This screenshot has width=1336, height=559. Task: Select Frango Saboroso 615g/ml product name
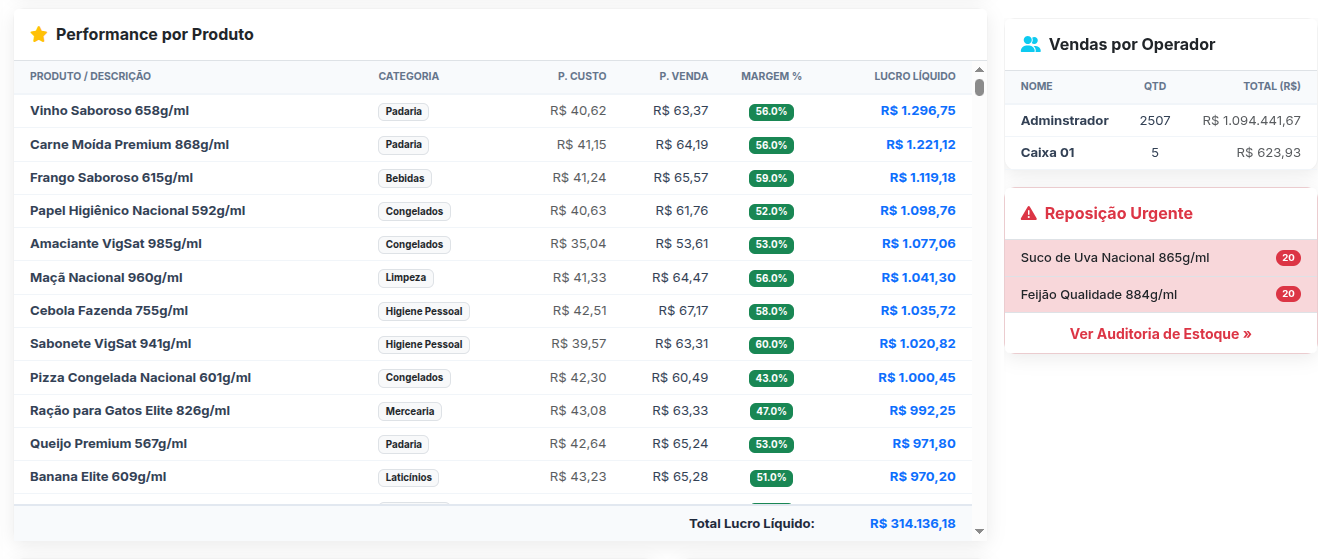pyautogui.click(x=111, y=177)
